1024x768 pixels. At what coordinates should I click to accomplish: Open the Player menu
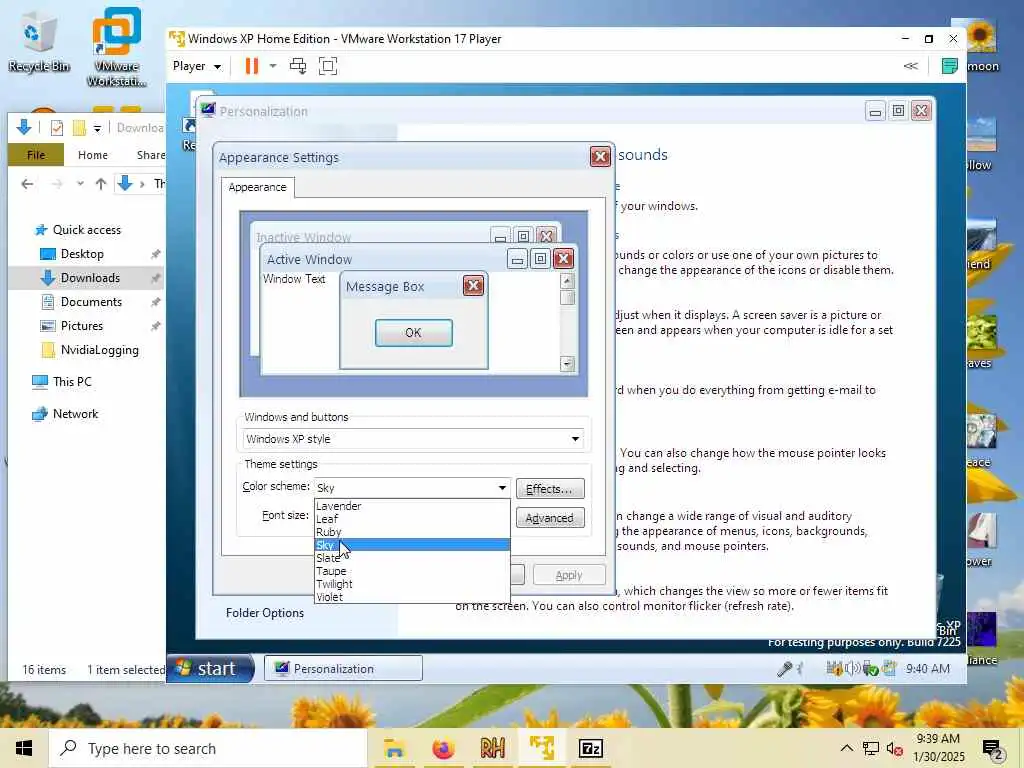pyautogui.click(x=197, y=66)
